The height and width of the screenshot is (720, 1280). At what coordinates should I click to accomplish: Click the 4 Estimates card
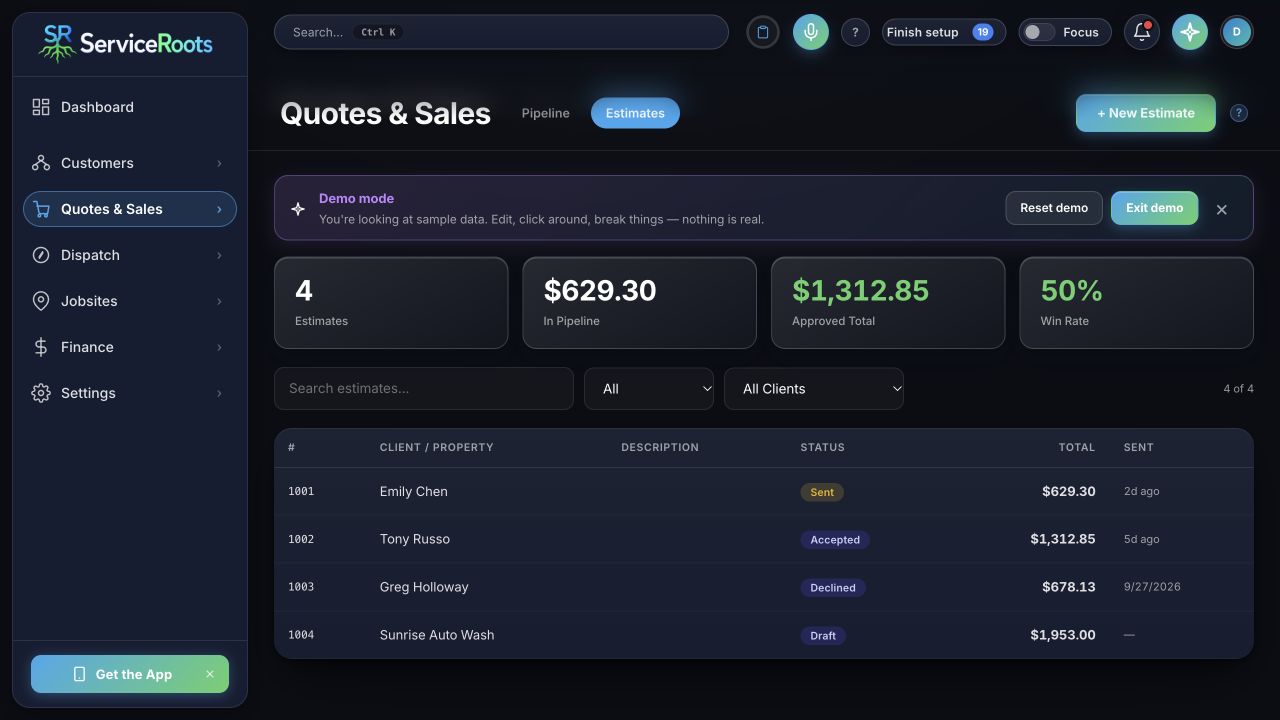coord(391,303)
